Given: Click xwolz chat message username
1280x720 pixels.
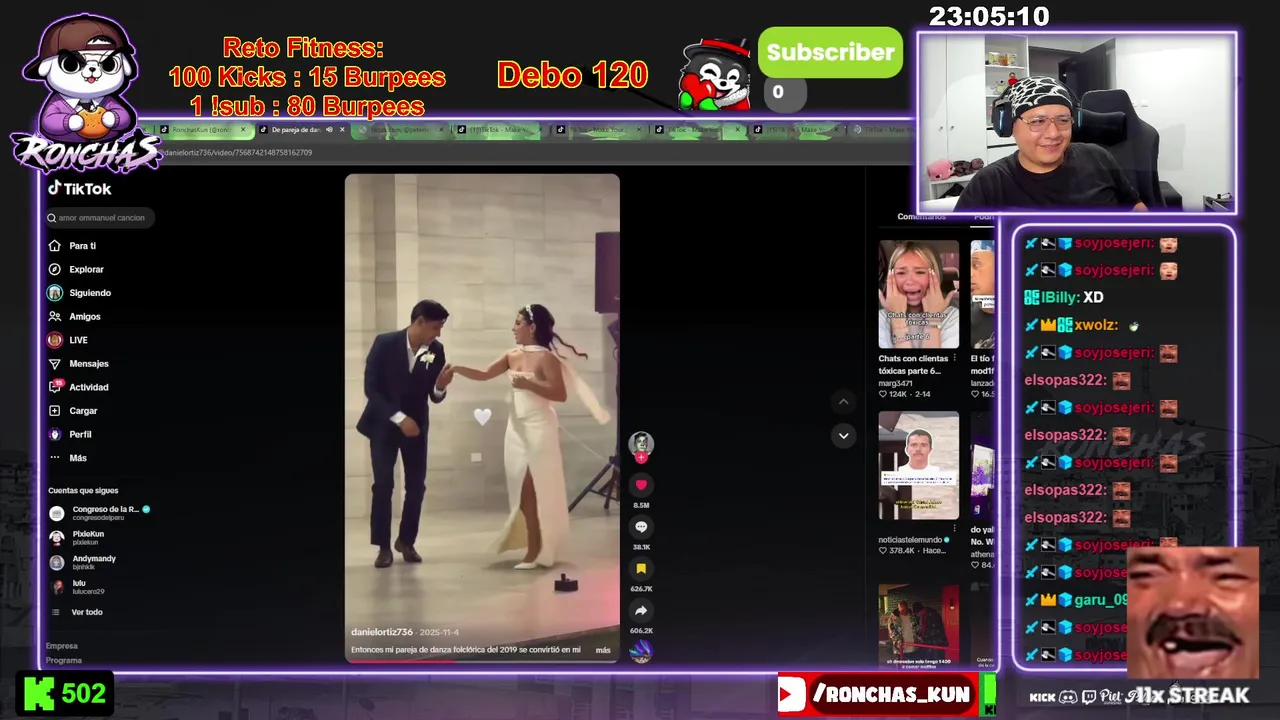Looking at the screenshot, I should coord(1094,325).
